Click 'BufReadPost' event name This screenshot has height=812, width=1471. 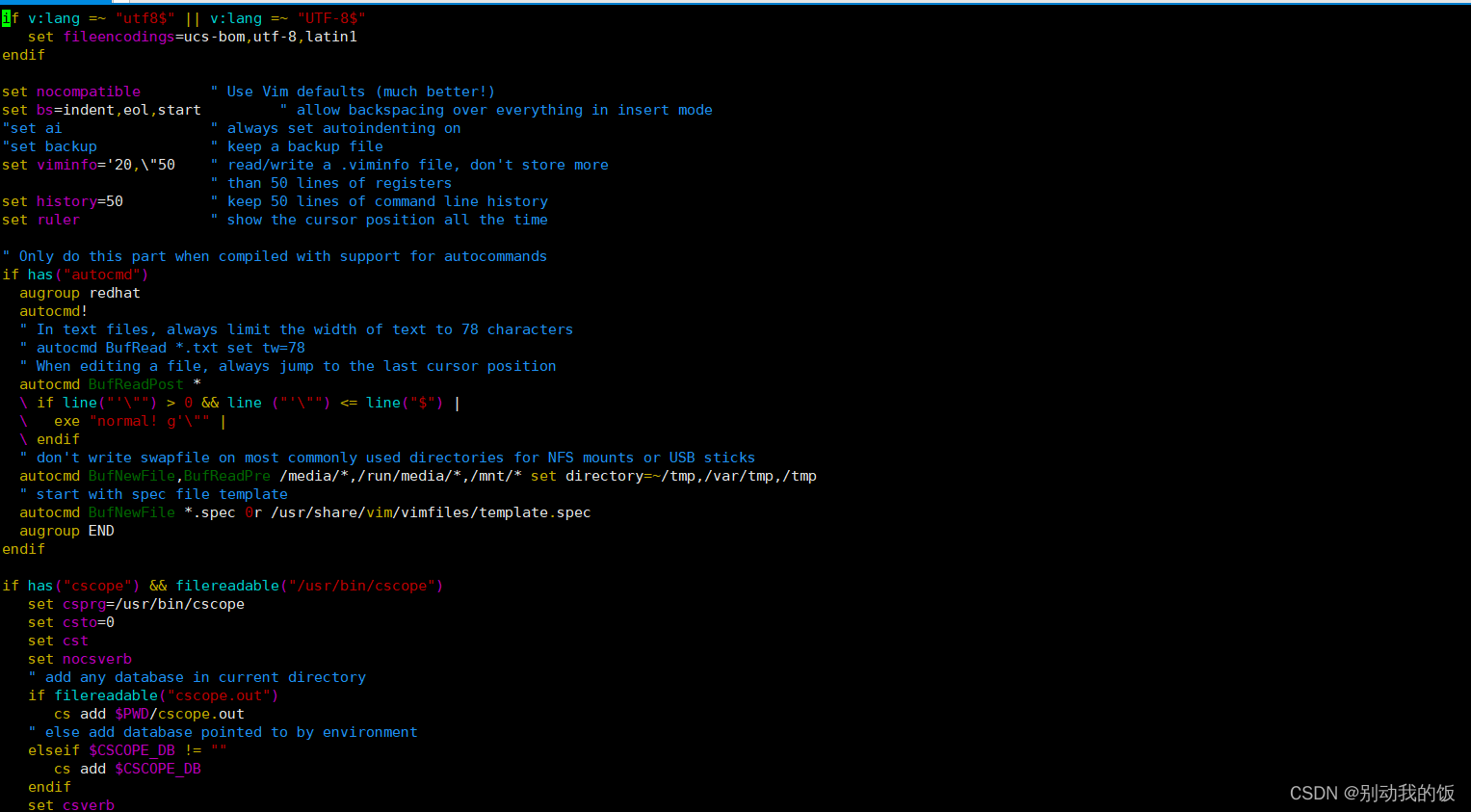pos(136,384)
